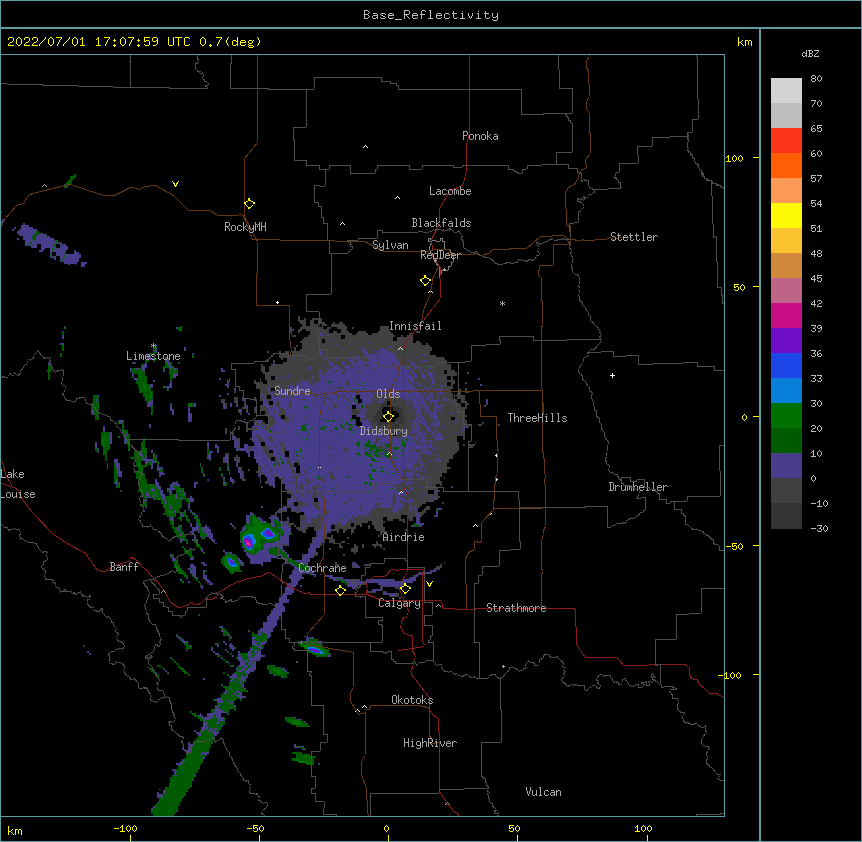Click the red 60–65 dBZ legend swatch
The height and width of the screenshot is (842, 862).
[x=786, y=141]
